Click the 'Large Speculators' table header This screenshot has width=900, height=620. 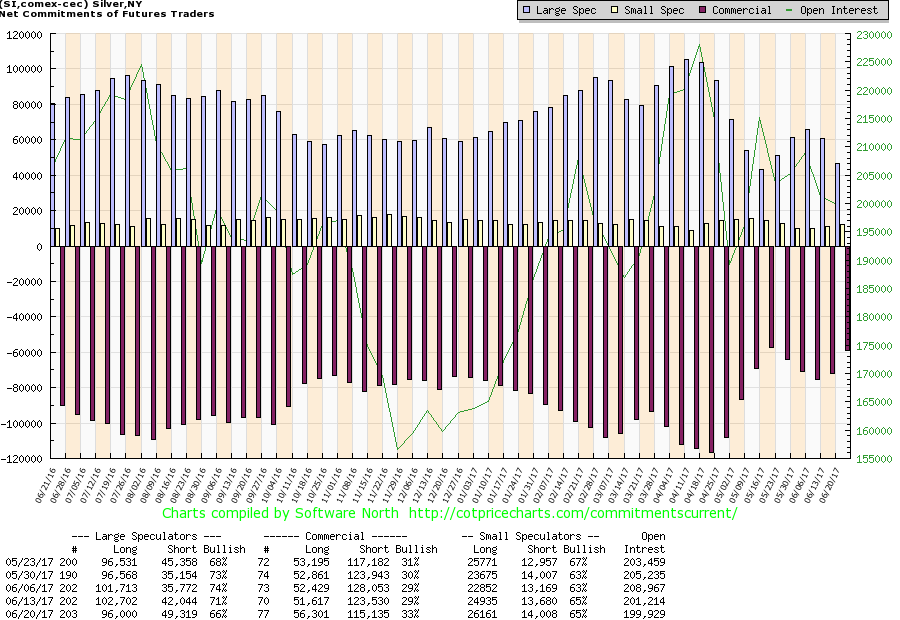pyautogui.click(x=132, y=536)
